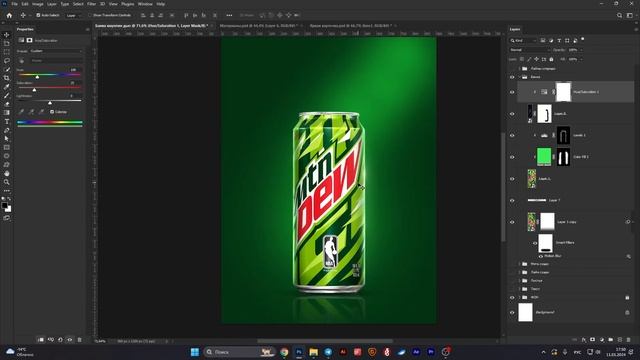Screen dimensions: 640x360
Task: Hide the Layer 7 visibility eye
Action: pyautogui.click(x=512, y=200)
